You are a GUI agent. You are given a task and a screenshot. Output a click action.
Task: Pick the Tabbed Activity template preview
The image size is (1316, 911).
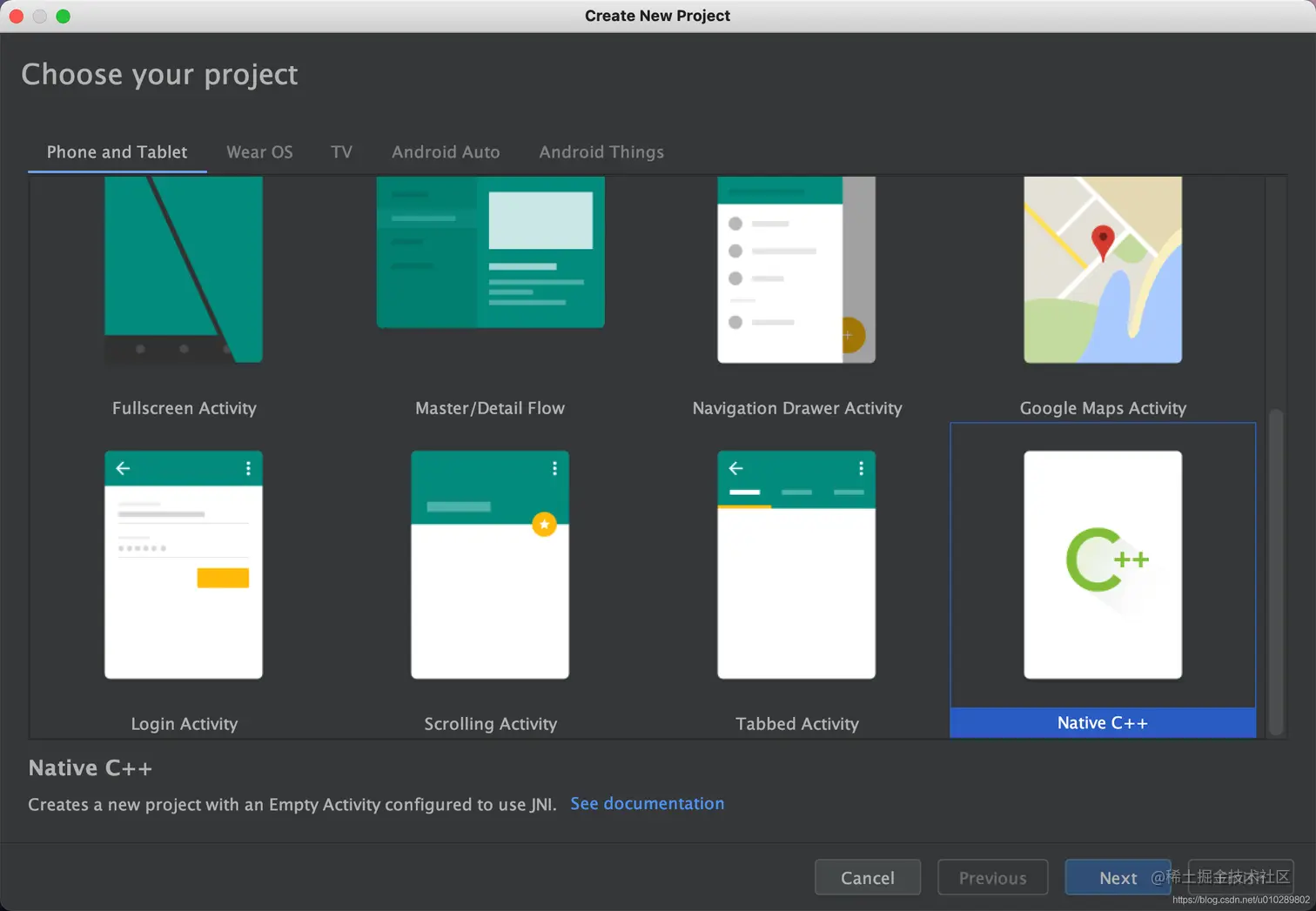click(x=796, y=565)
